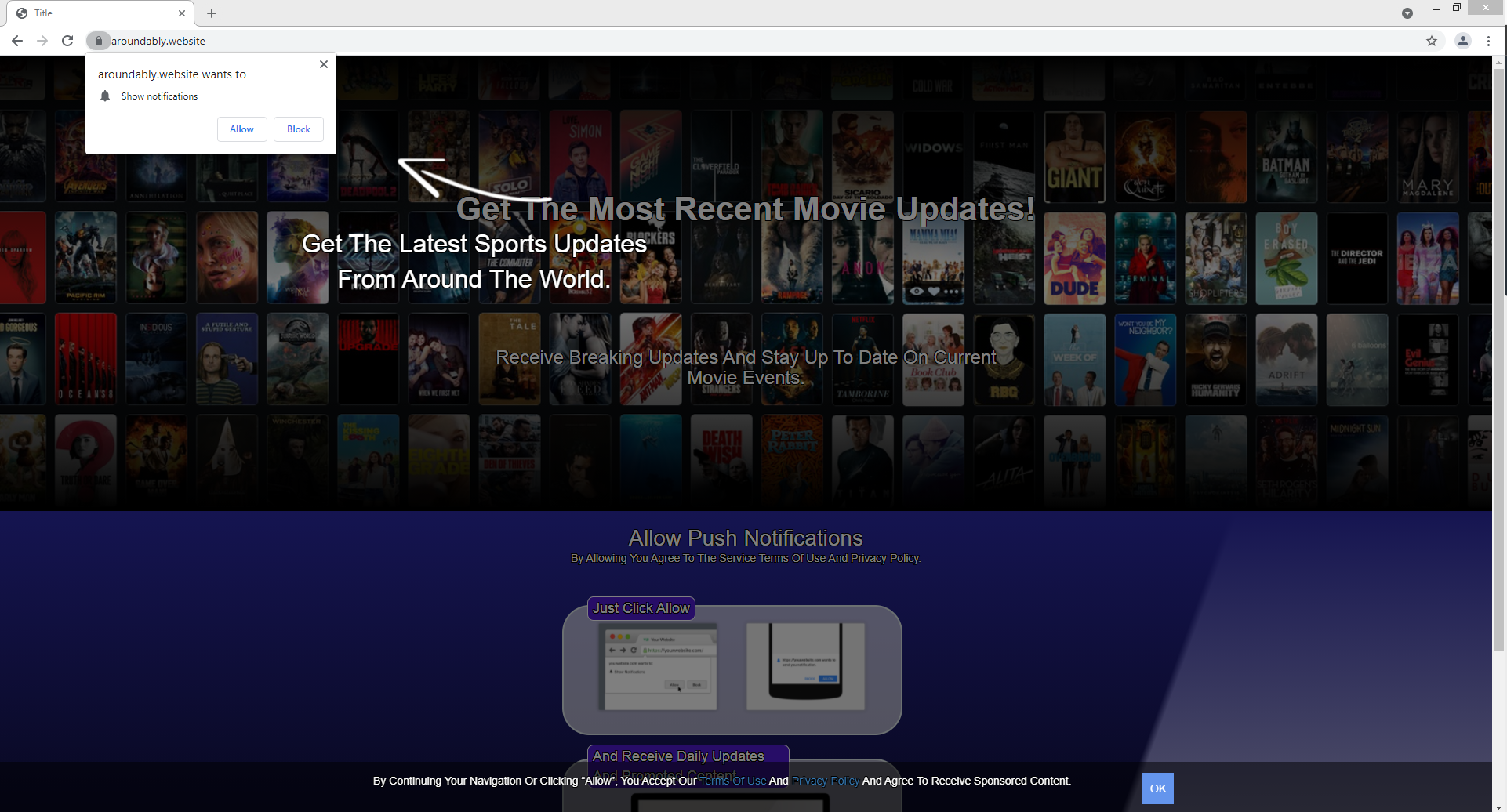The width and height of the screenshot is (1507, 812).
Task: Bookmark this page with the star icon
Action: click(x=1432, y=41)
